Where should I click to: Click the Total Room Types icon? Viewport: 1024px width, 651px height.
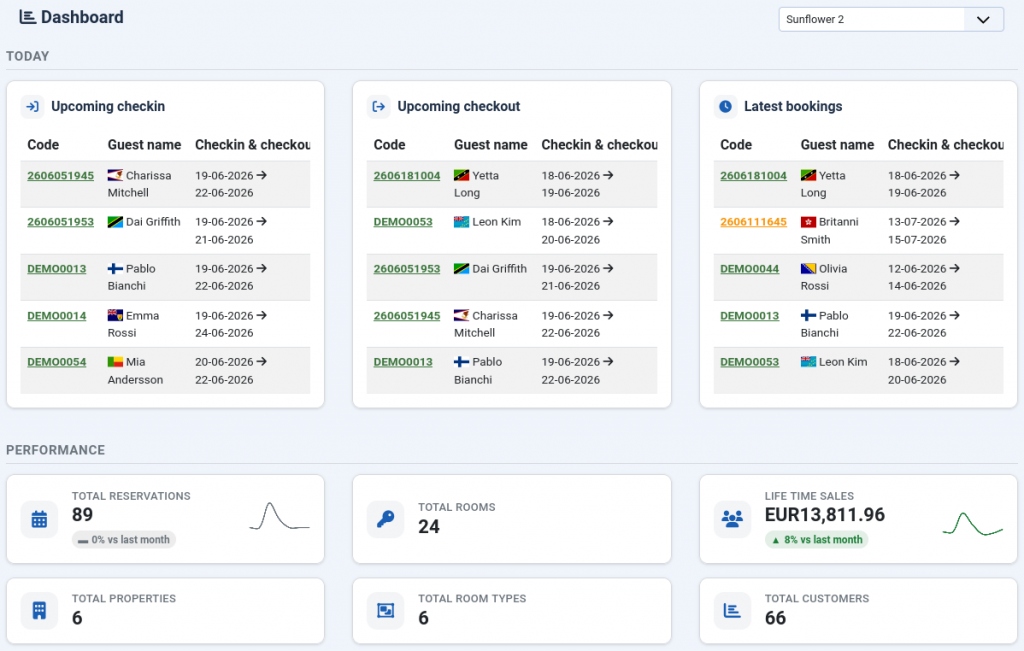tap(386, 611)
